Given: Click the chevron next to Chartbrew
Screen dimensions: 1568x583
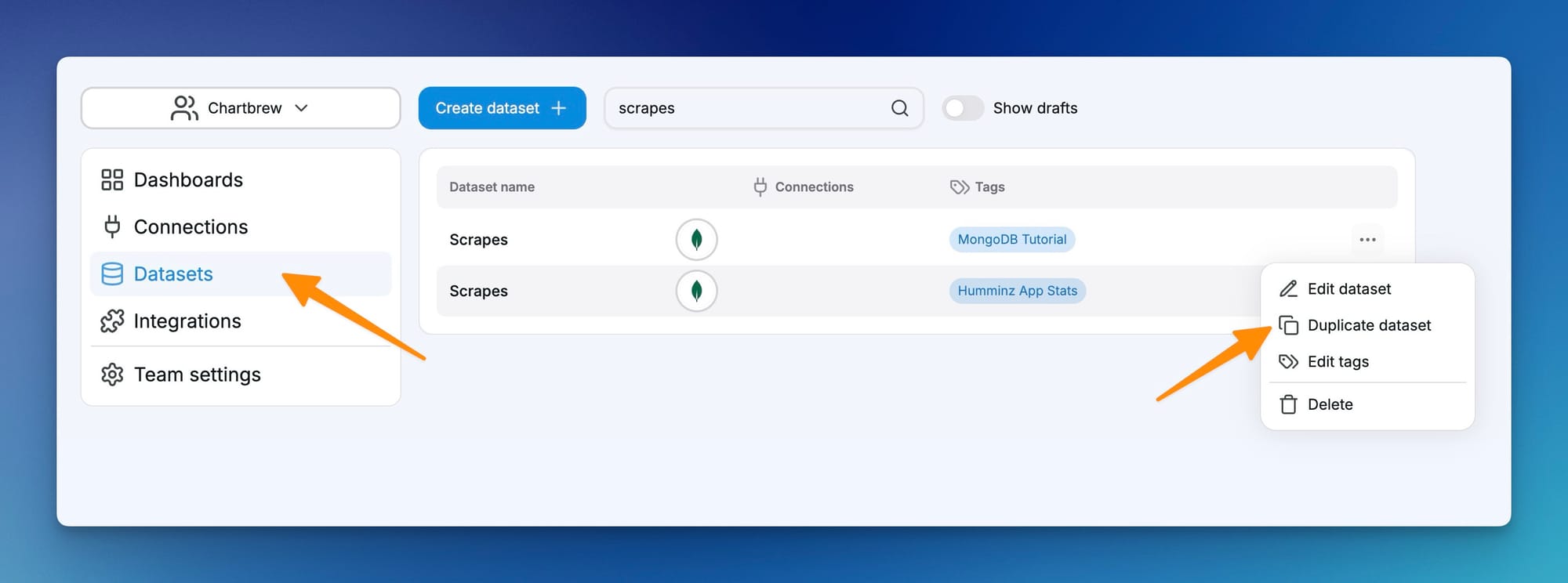Looking at the screenshot, I should click(301, 108).
